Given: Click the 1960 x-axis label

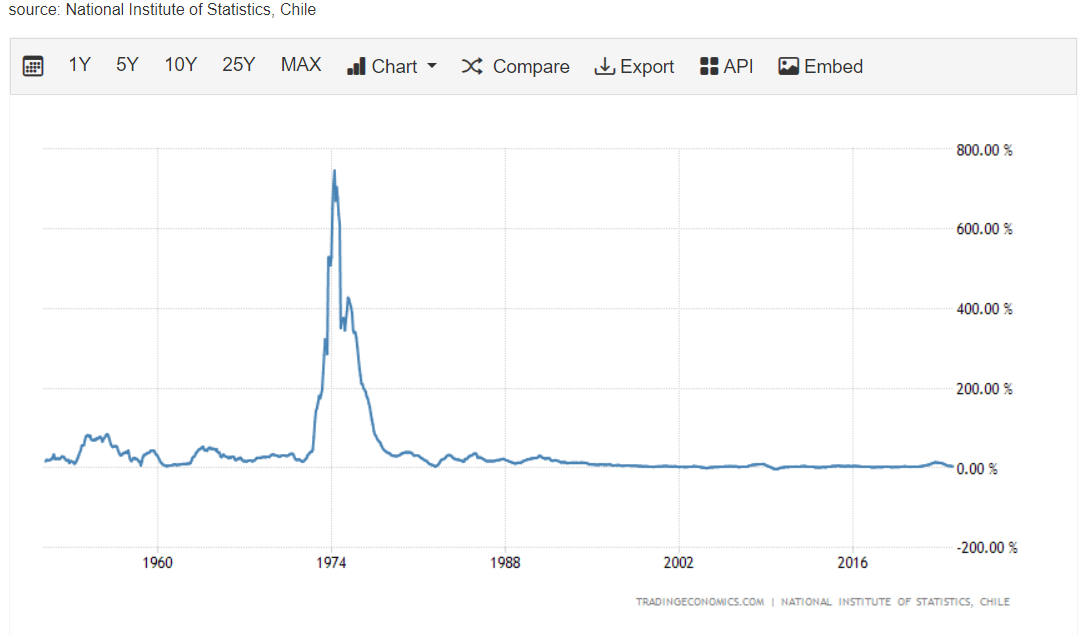Looking at the screenshot, I should tap(158, 562).
